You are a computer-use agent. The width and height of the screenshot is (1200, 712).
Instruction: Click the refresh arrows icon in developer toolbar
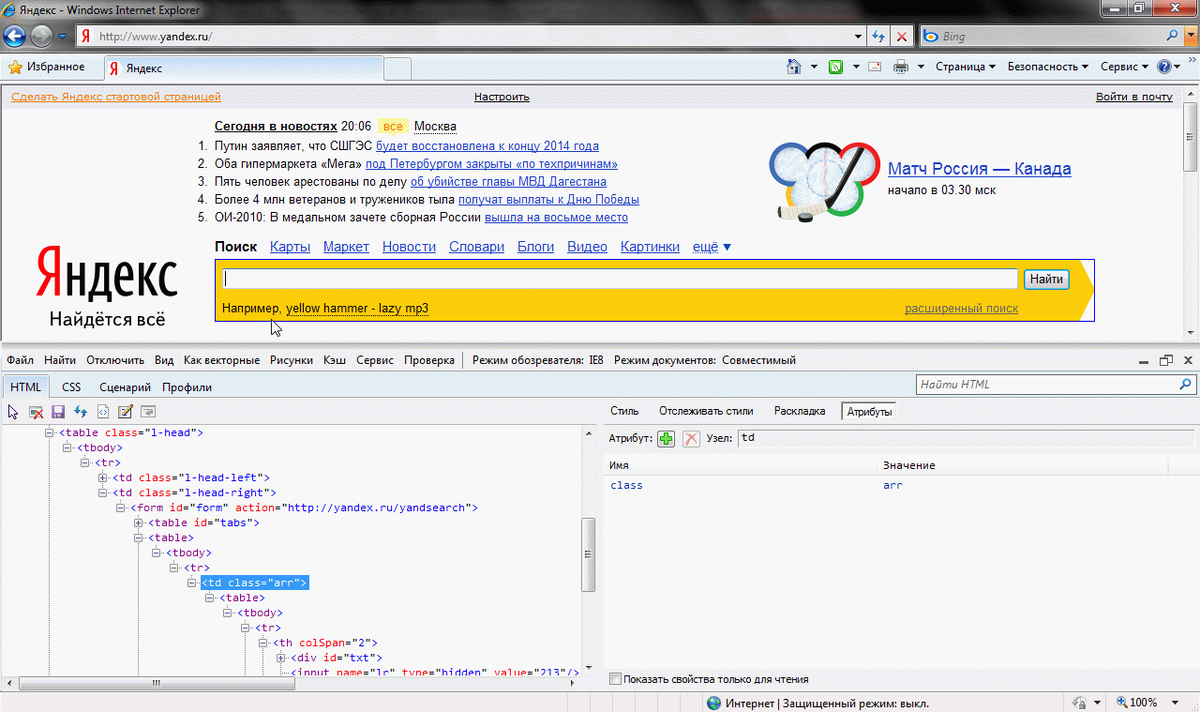(x=80, y=411)
